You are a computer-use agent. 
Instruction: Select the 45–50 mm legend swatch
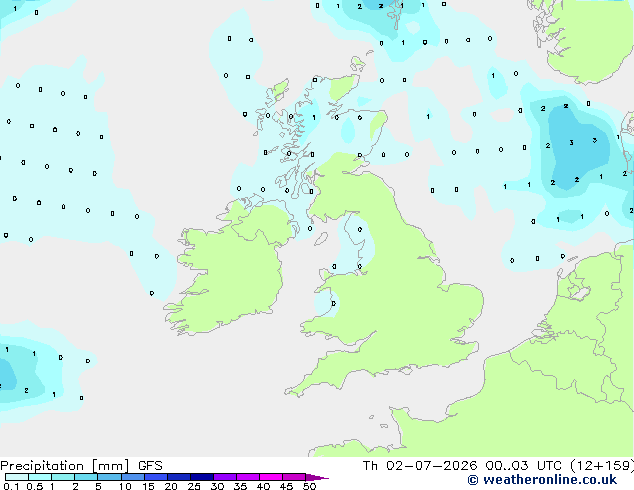[294, 477]
